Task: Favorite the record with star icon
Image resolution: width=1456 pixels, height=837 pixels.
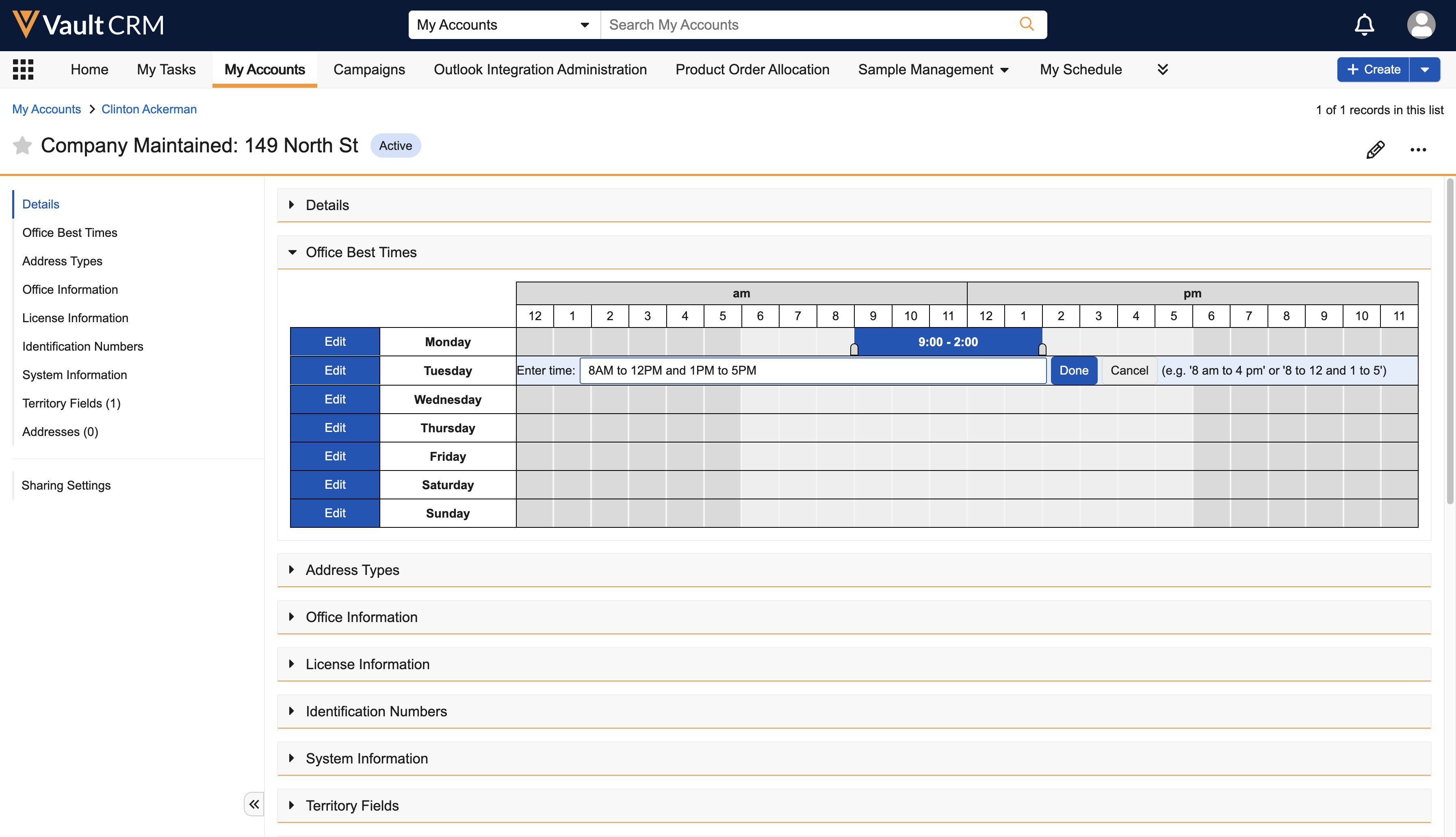Action: 22,145
